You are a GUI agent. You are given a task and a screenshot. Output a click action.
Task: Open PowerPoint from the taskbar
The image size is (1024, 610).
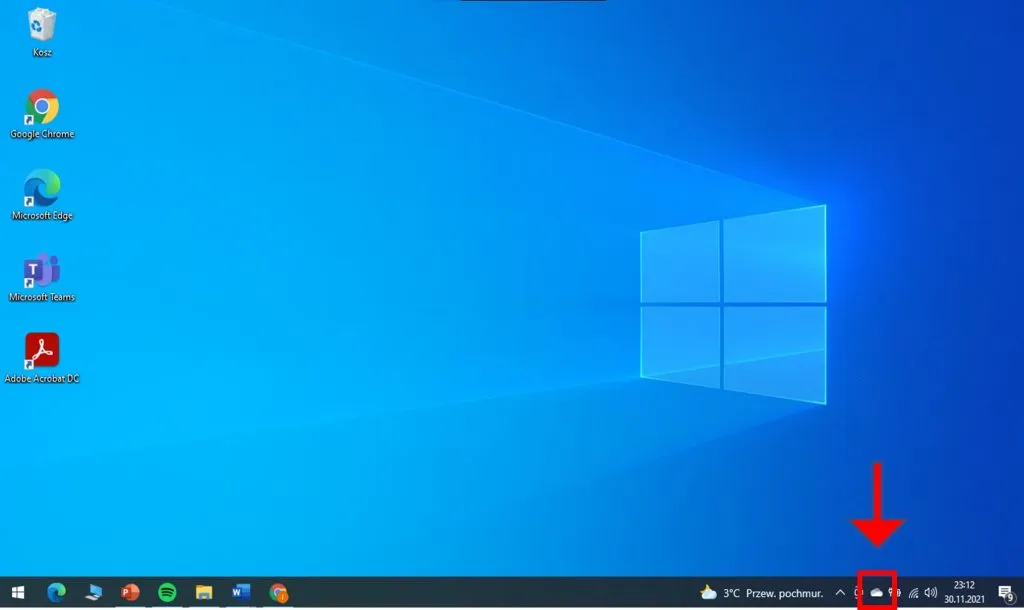point(129,592)
